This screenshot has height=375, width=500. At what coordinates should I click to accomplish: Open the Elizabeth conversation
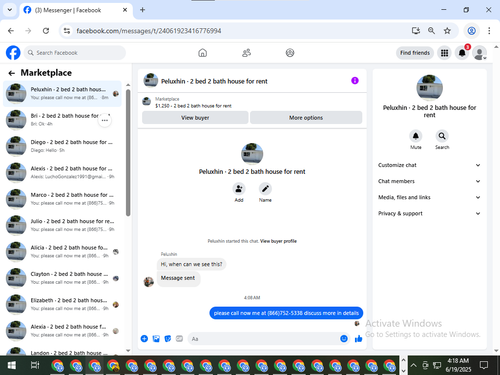click(62, 304)
